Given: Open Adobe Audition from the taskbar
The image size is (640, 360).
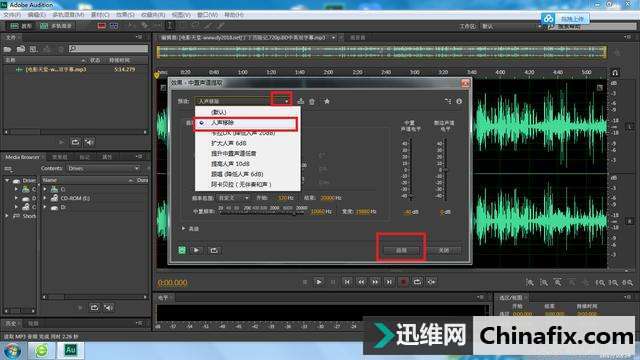Looking at the screenshot, I should click(x=70, y=350).
